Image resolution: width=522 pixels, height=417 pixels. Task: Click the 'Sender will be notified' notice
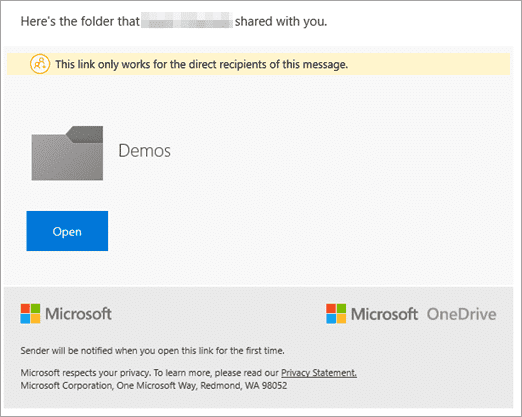click(x=153, y=351)
